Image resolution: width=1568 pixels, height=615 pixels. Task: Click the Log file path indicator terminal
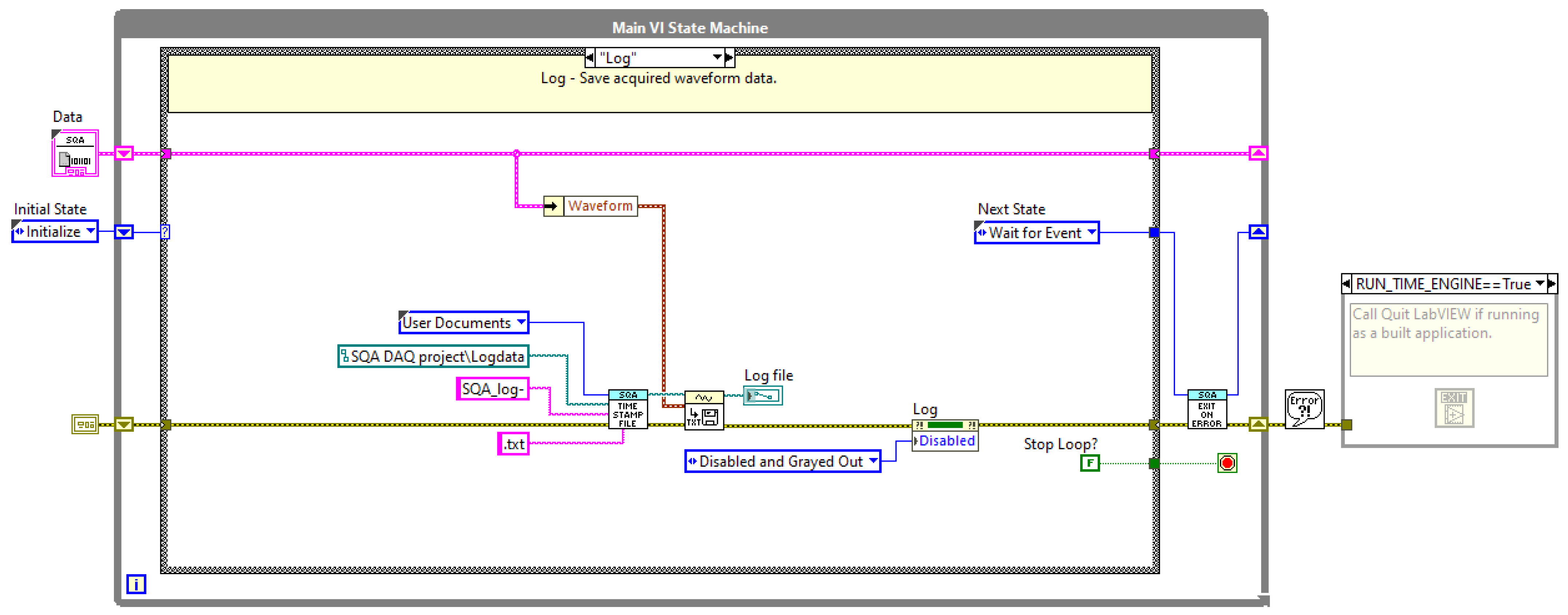pyautogui.click(x=763, y=396)
